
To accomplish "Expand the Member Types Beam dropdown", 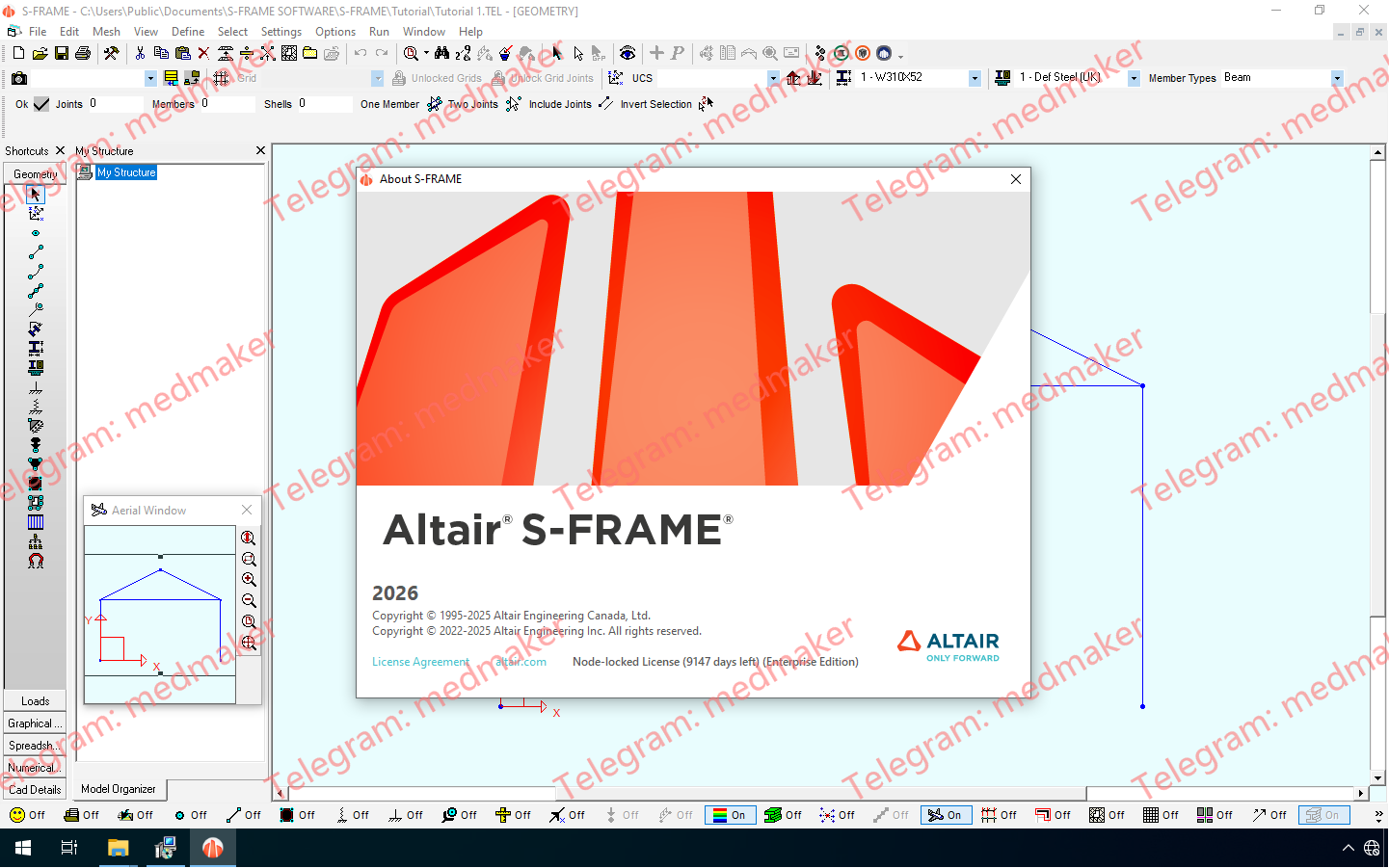I will 1336,78.
